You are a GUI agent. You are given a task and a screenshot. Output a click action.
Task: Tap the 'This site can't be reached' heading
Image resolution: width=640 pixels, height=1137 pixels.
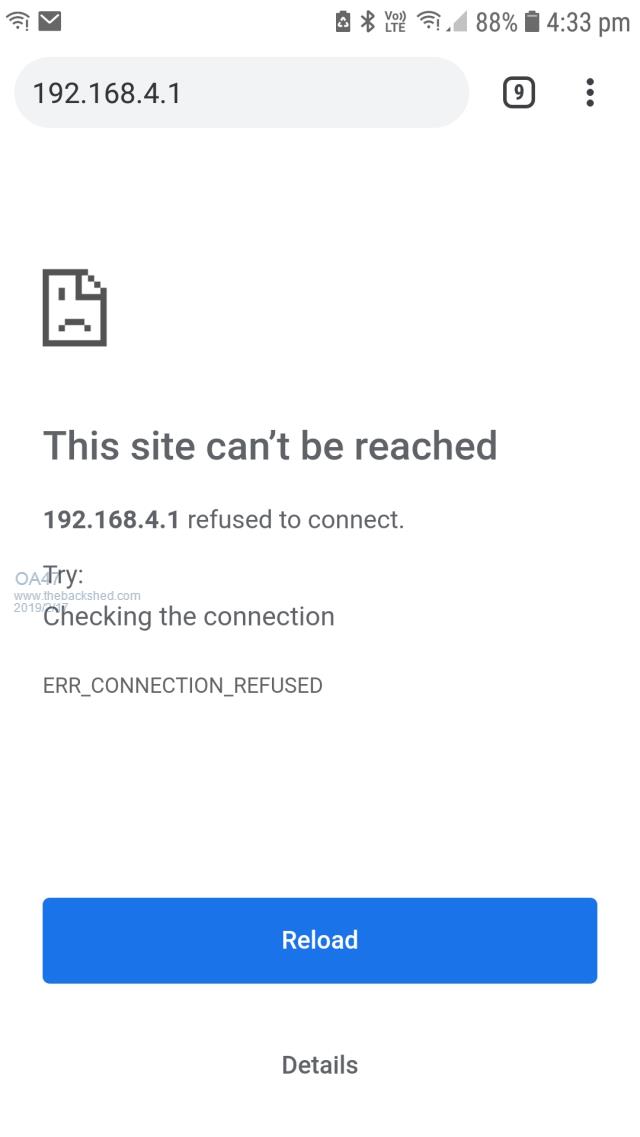pyautogui.click(x=270, y=445)
